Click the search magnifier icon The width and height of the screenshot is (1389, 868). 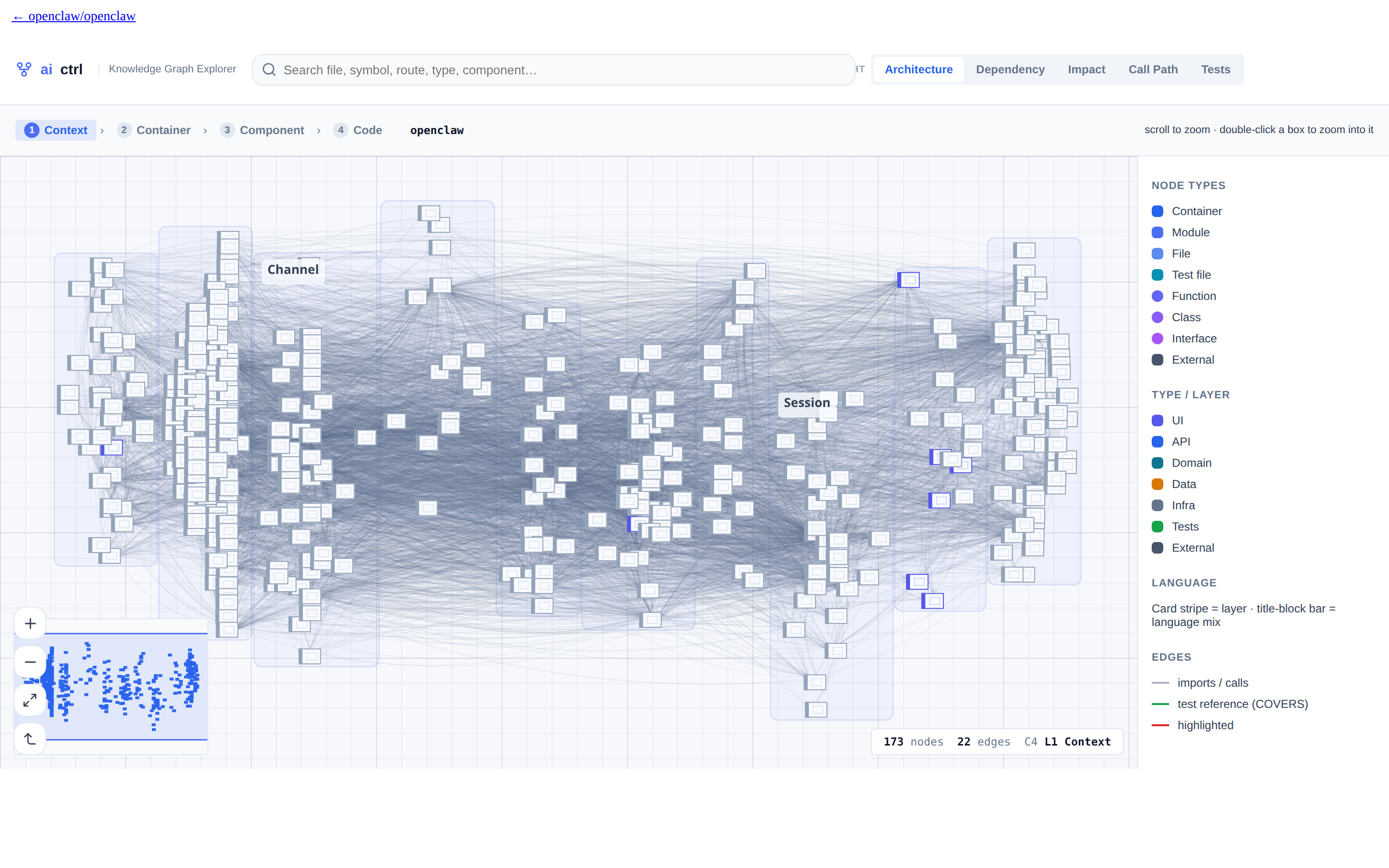pos(269,69)
